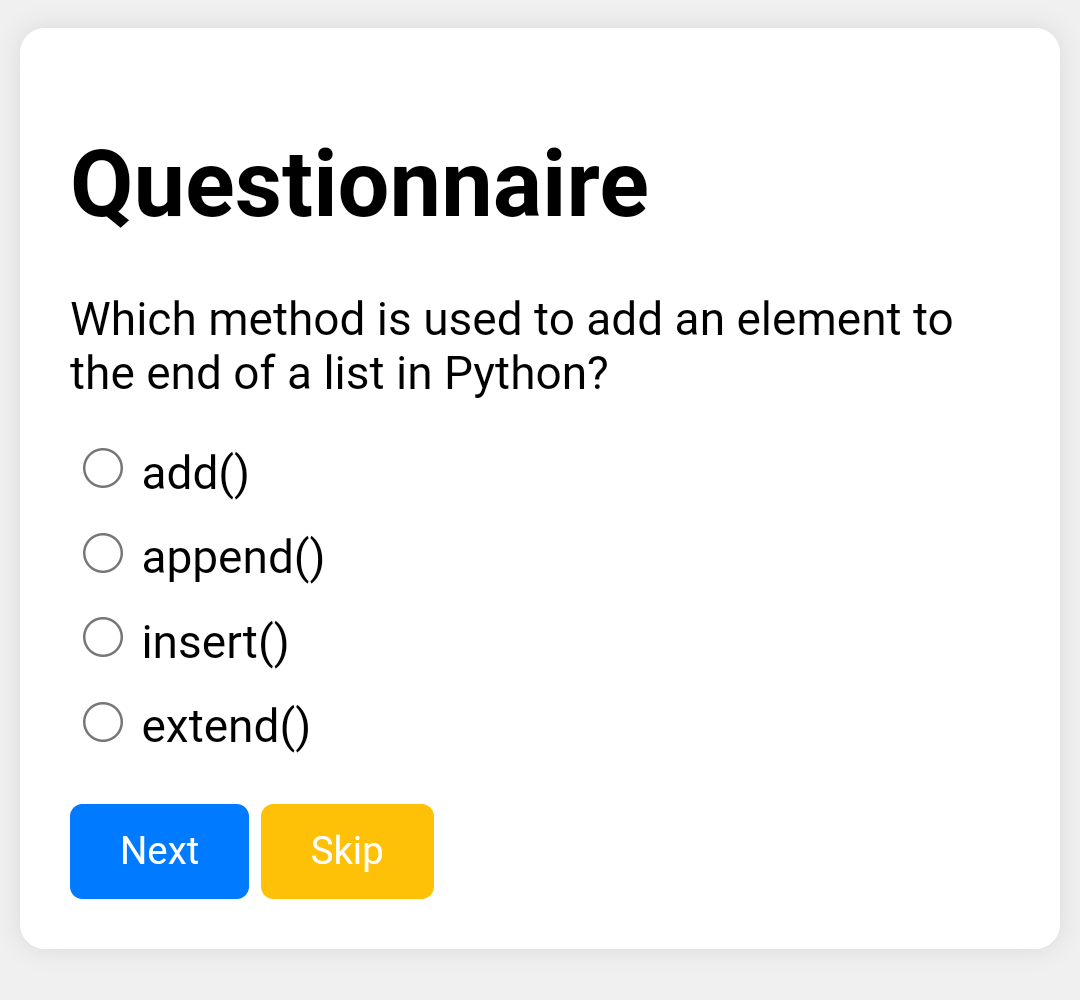Click the word "Python?" in the question
Viewport: 1080px width, 1000px height.
[526, 374]
